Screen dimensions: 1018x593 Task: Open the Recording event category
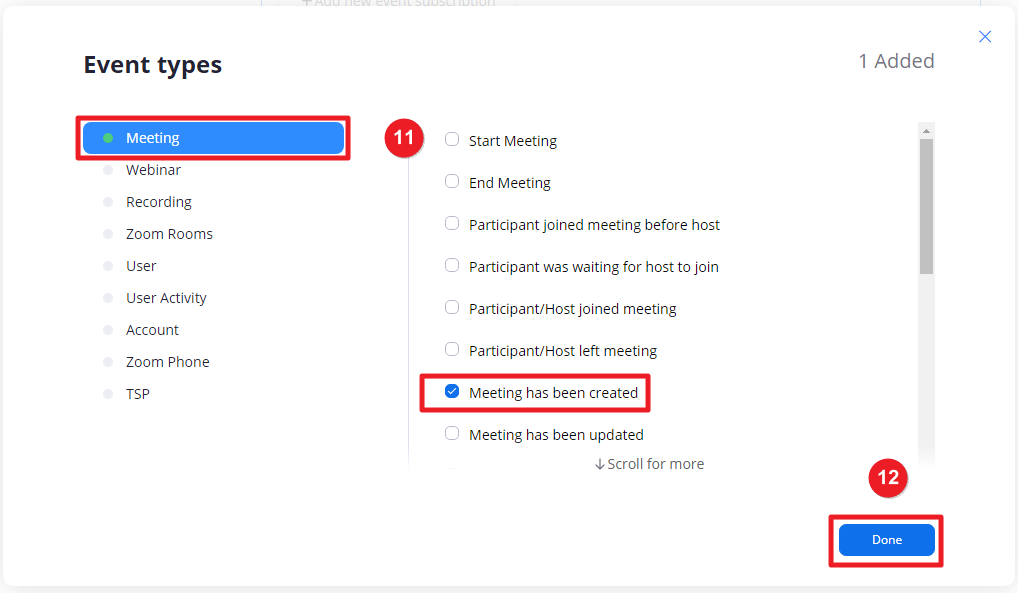pyautogui.click(x=158, y=202)
